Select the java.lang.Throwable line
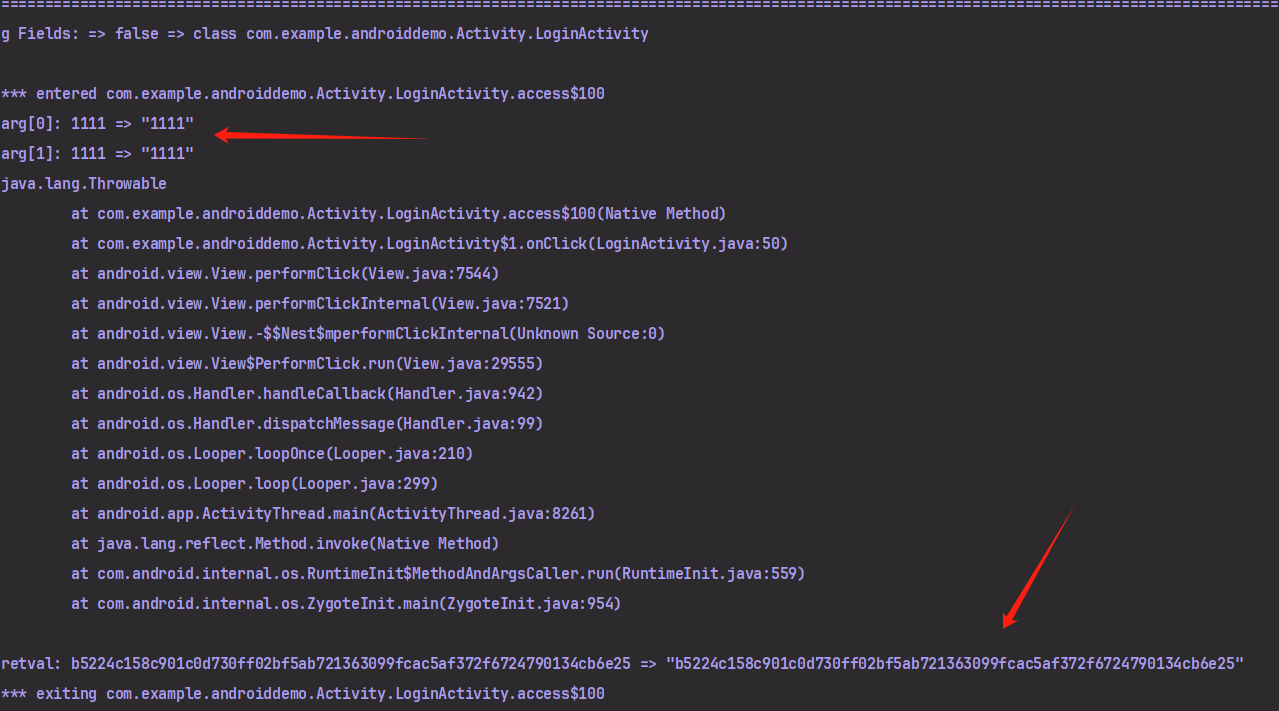The image size is (1279, 711). (84, 184)
